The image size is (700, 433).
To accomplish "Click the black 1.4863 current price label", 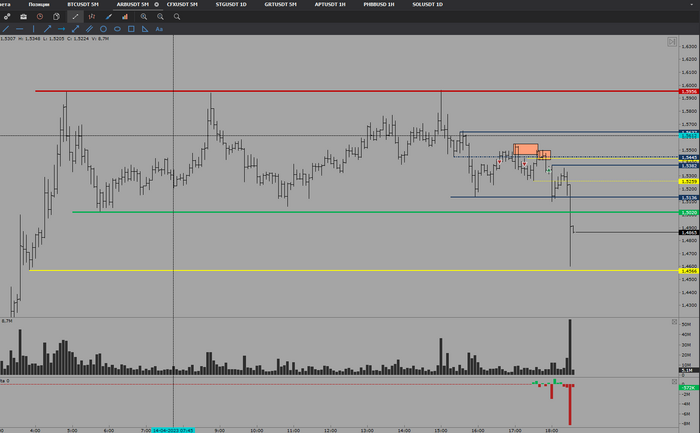I will click(x=688, y=233).
